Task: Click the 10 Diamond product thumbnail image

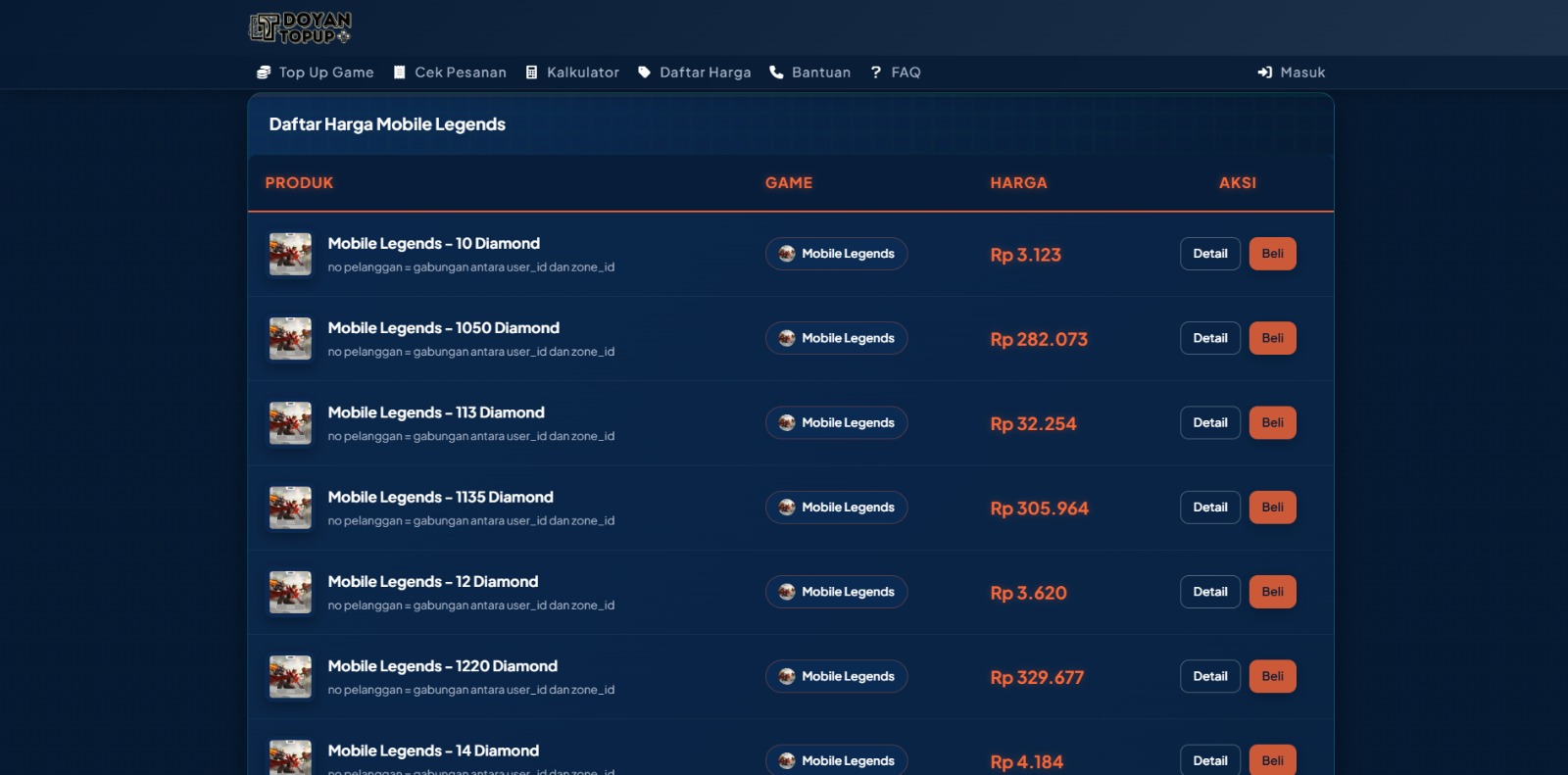Action: [x=290, y=254]
